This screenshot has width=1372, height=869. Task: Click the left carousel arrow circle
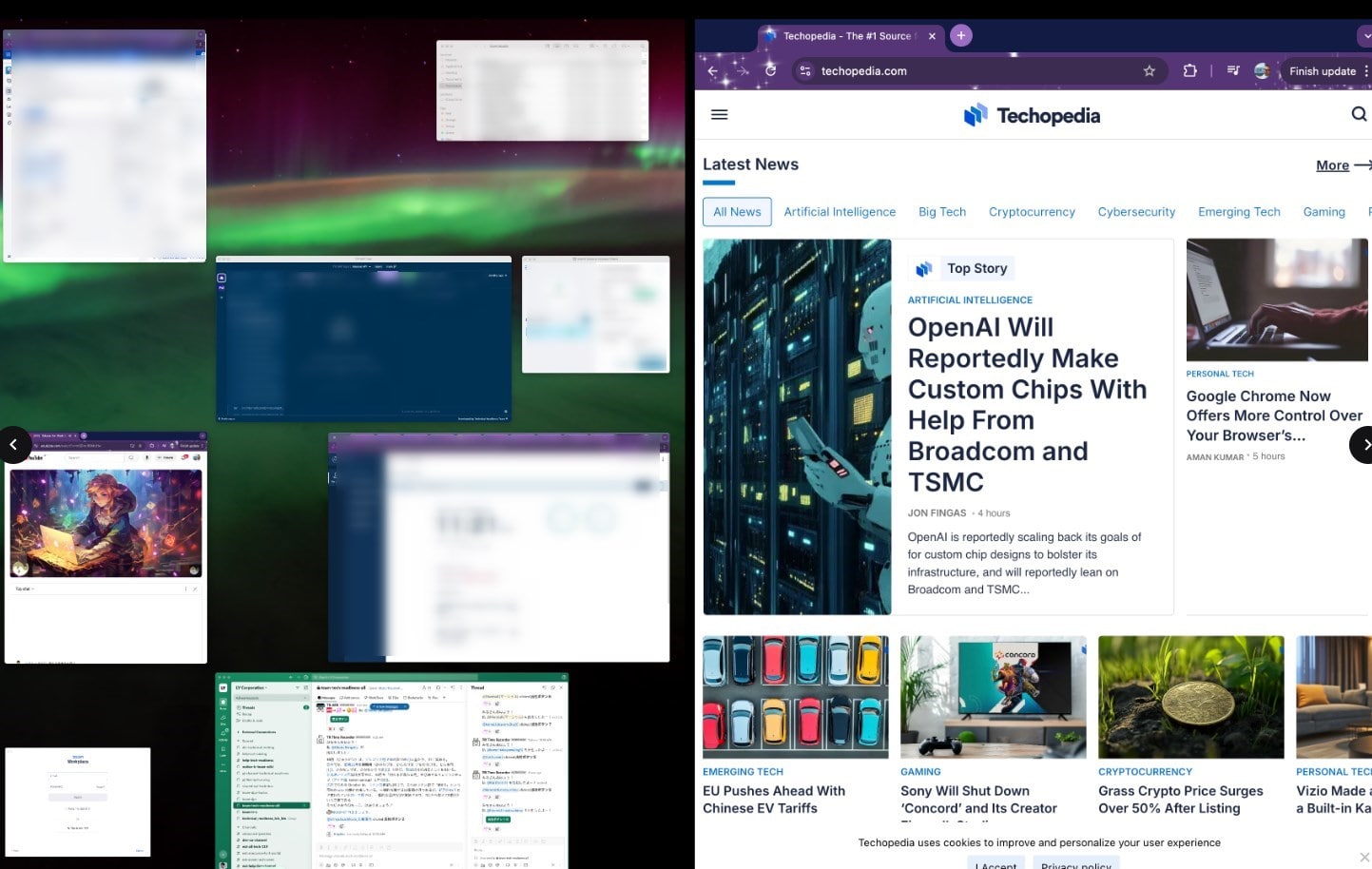click(x=14, y=445)
